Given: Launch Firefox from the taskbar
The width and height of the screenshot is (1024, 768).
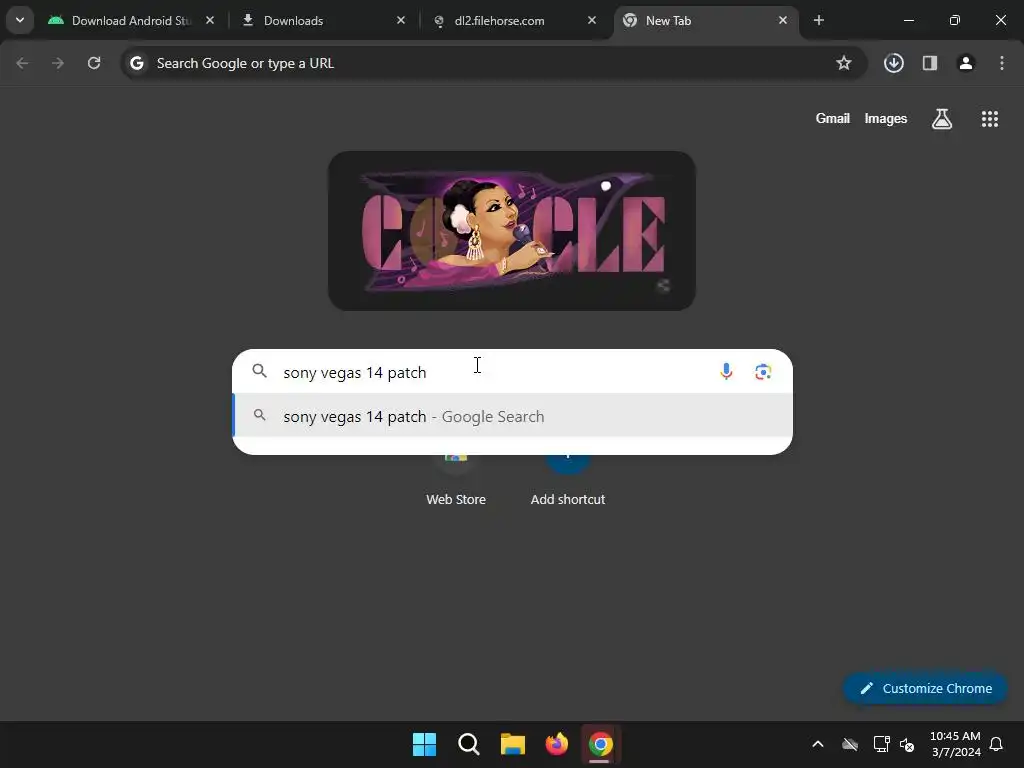Looking at the screenshot, I should pos(556,744).
